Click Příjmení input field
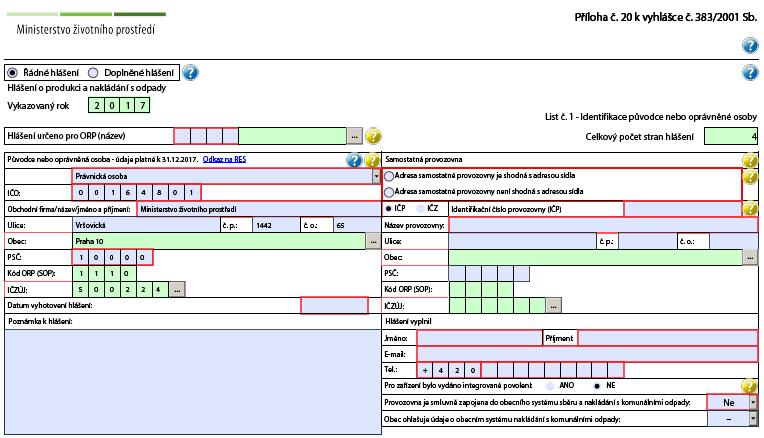The image size is (764, 438). tap(668, 338)
